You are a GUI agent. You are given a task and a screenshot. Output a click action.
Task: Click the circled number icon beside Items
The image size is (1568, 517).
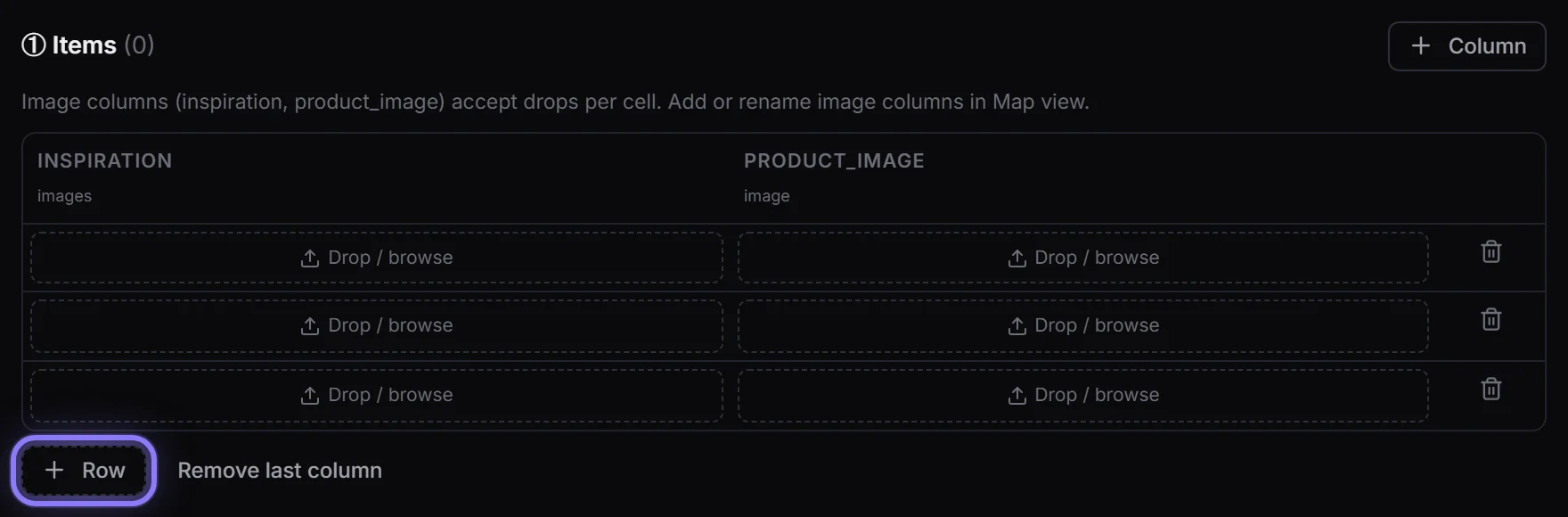tap(34, 45)
